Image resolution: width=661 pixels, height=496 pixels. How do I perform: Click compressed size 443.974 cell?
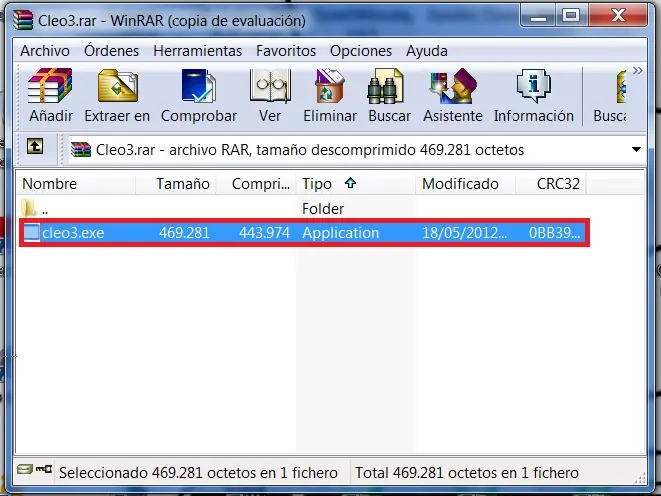tap(264, 233)
